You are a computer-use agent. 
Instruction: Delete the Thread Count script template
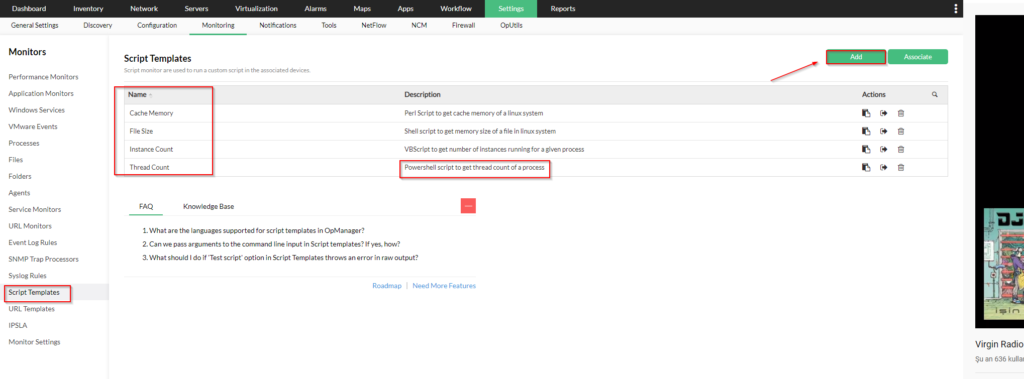901,168
